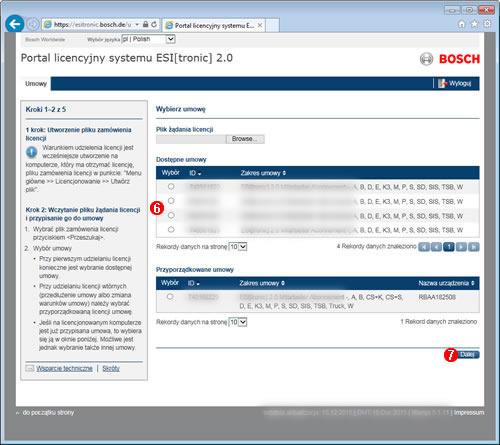
Task: Open the Wsparcie techniczne link
Action: point(64,368)
